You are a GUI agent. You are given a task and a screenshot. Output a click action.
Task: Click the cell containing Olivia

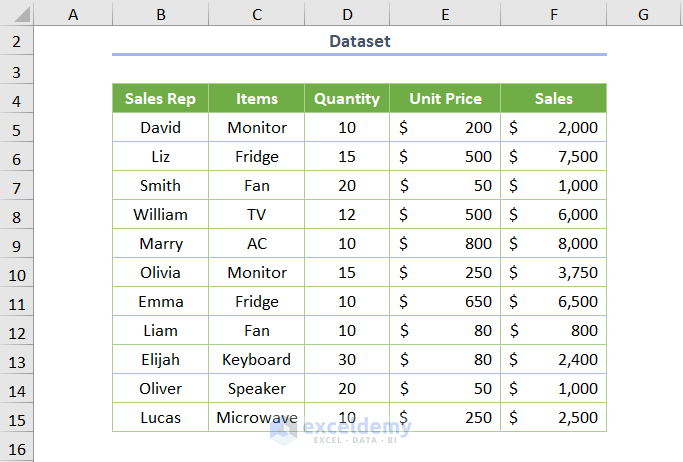pyautogui.click(x=160, y=273)
